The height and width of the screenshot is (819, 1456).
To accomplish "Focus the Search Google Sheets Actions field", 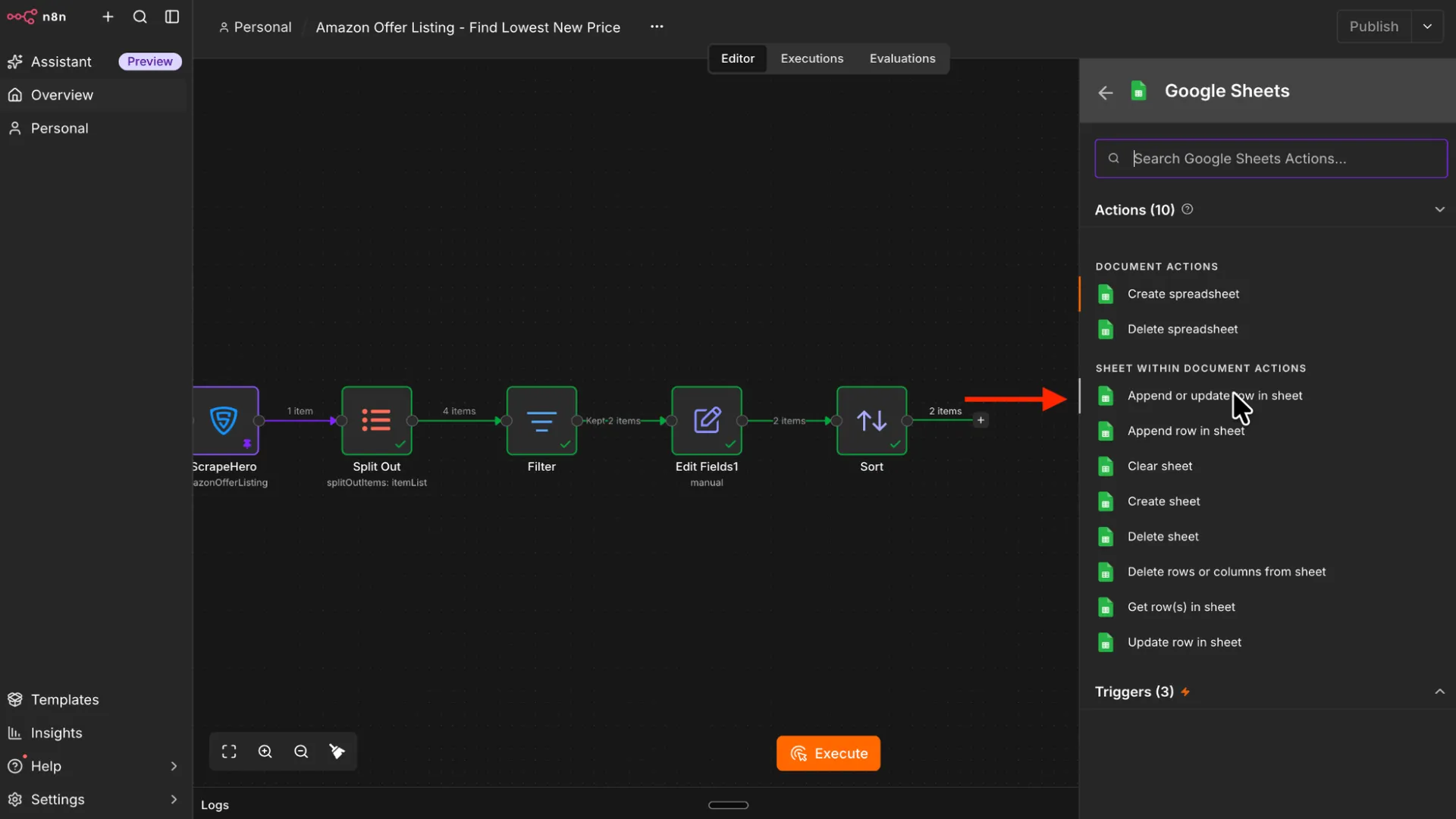I will 1271,158.
